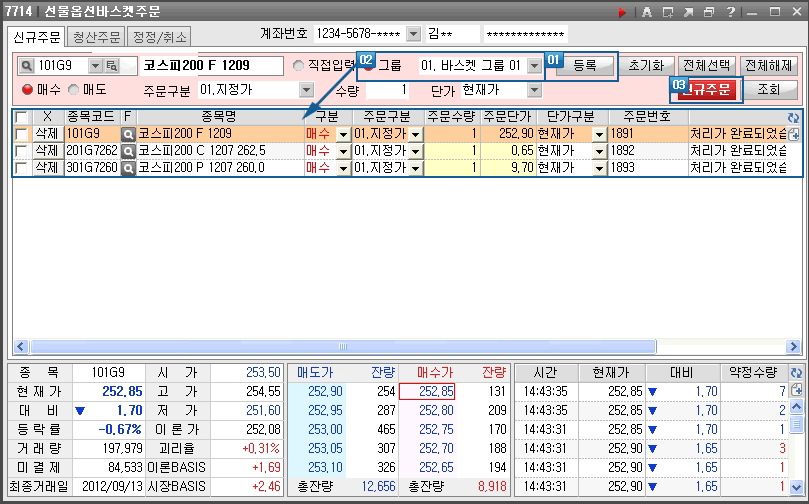Switch to the 신규주문 tab

[x=37, y=37]
